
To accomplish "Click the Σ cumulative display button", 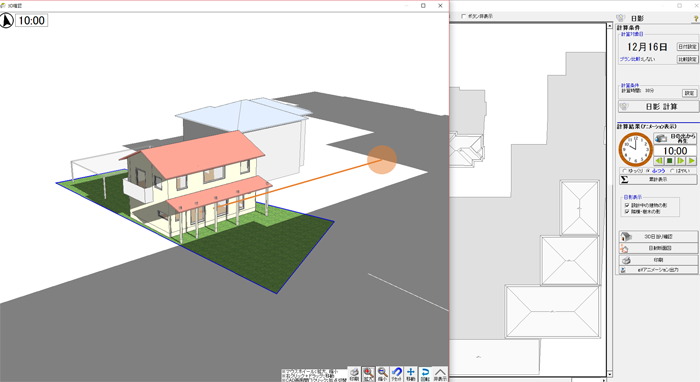I will (658, 179).
